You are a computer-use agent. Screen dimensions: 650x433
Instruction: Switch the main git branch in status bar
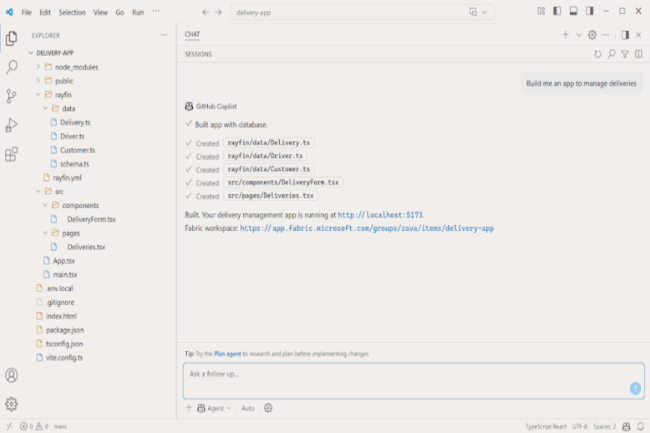[60, 426]
